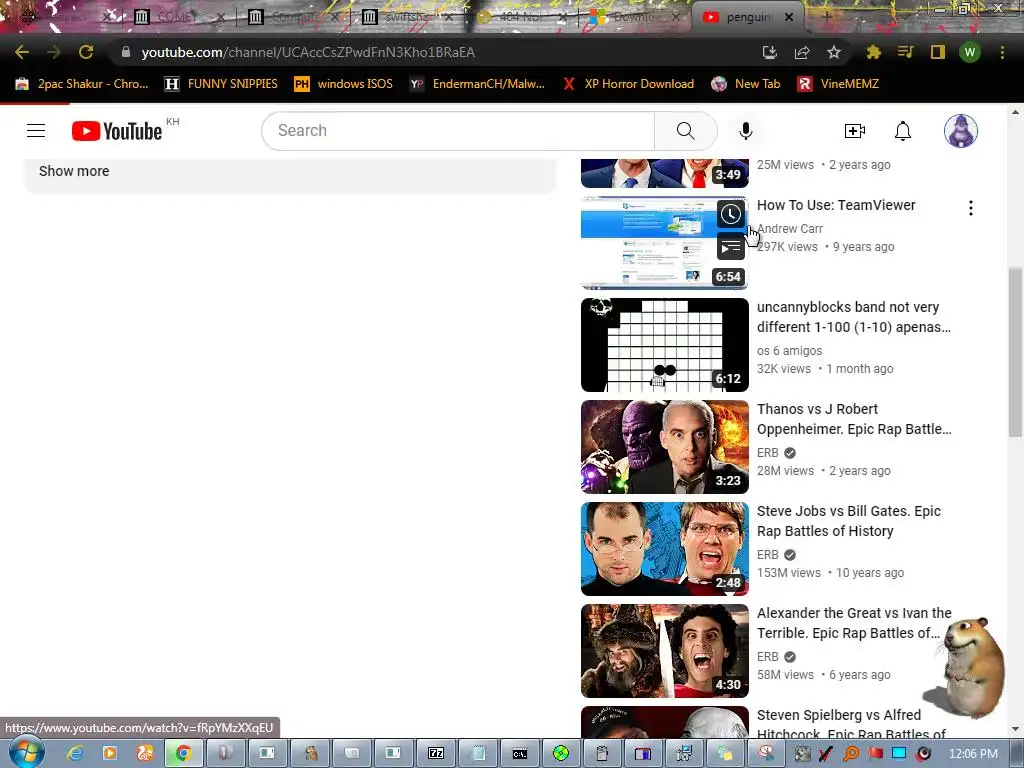Screen dimensions: 1024x768
Task: Start voice search with the microphone
Action: point(745,131)
